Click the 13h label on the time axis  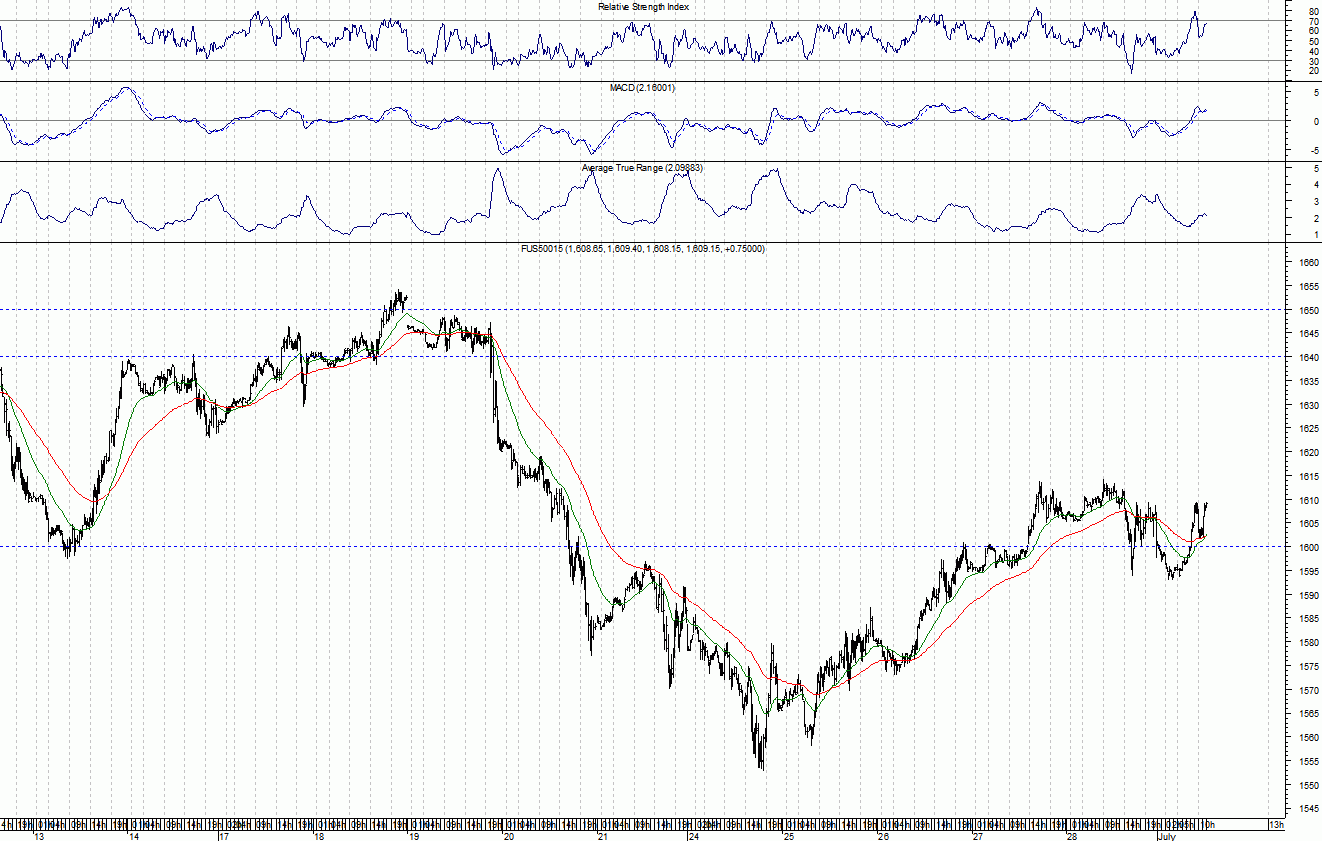pyautogui.click(x=1276, y=825)
